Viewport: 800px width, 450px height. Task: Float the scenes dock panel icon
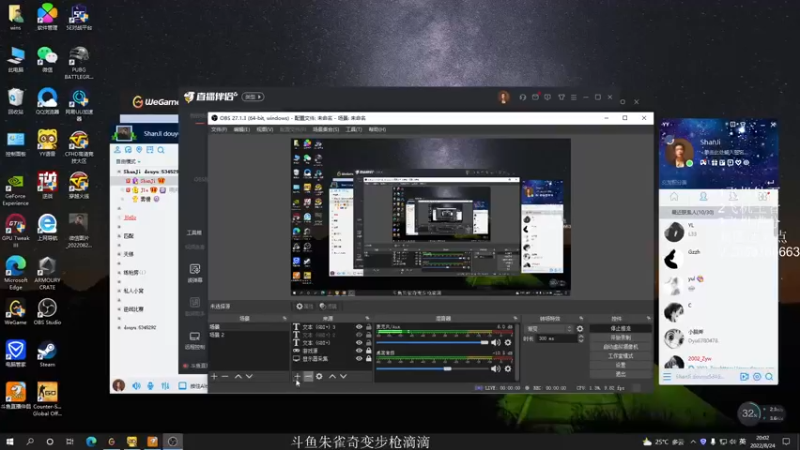285,318
